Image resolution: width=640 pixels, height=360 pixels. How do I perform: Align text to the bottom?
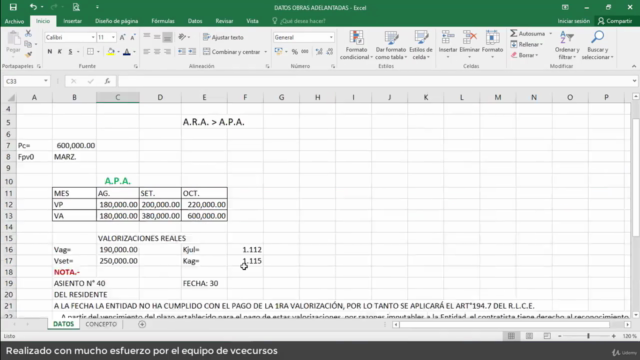pyautogui.click(x=167, y=37)
